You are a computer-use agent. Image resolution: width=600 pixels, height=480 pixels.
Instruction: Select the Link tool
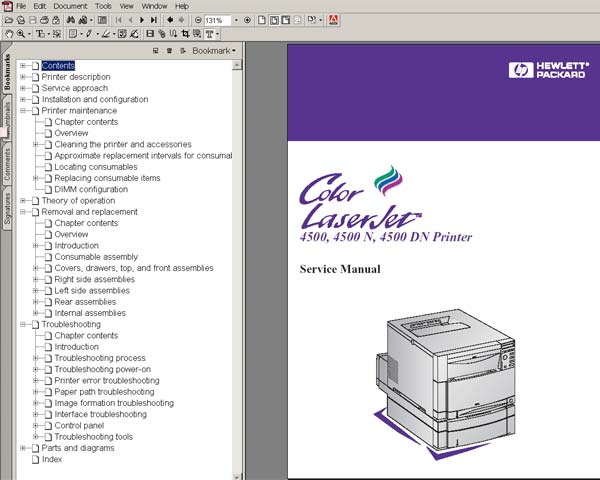(162, 34)
